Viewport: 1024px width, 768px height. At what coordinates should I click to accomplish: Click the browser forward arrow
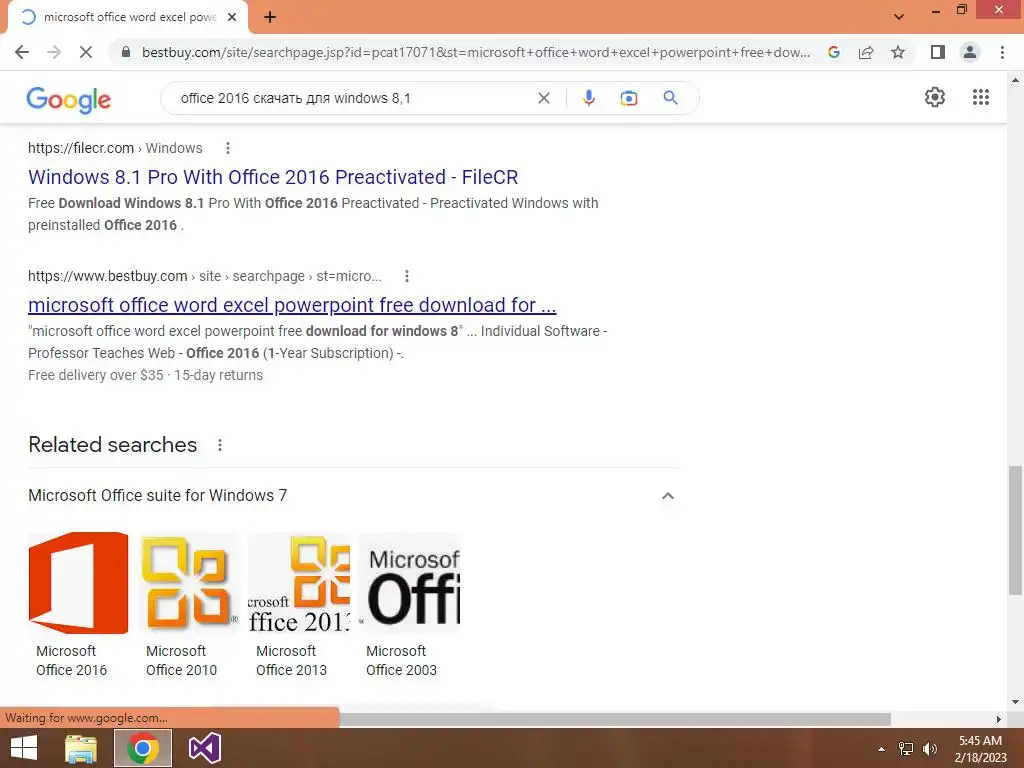54,52
